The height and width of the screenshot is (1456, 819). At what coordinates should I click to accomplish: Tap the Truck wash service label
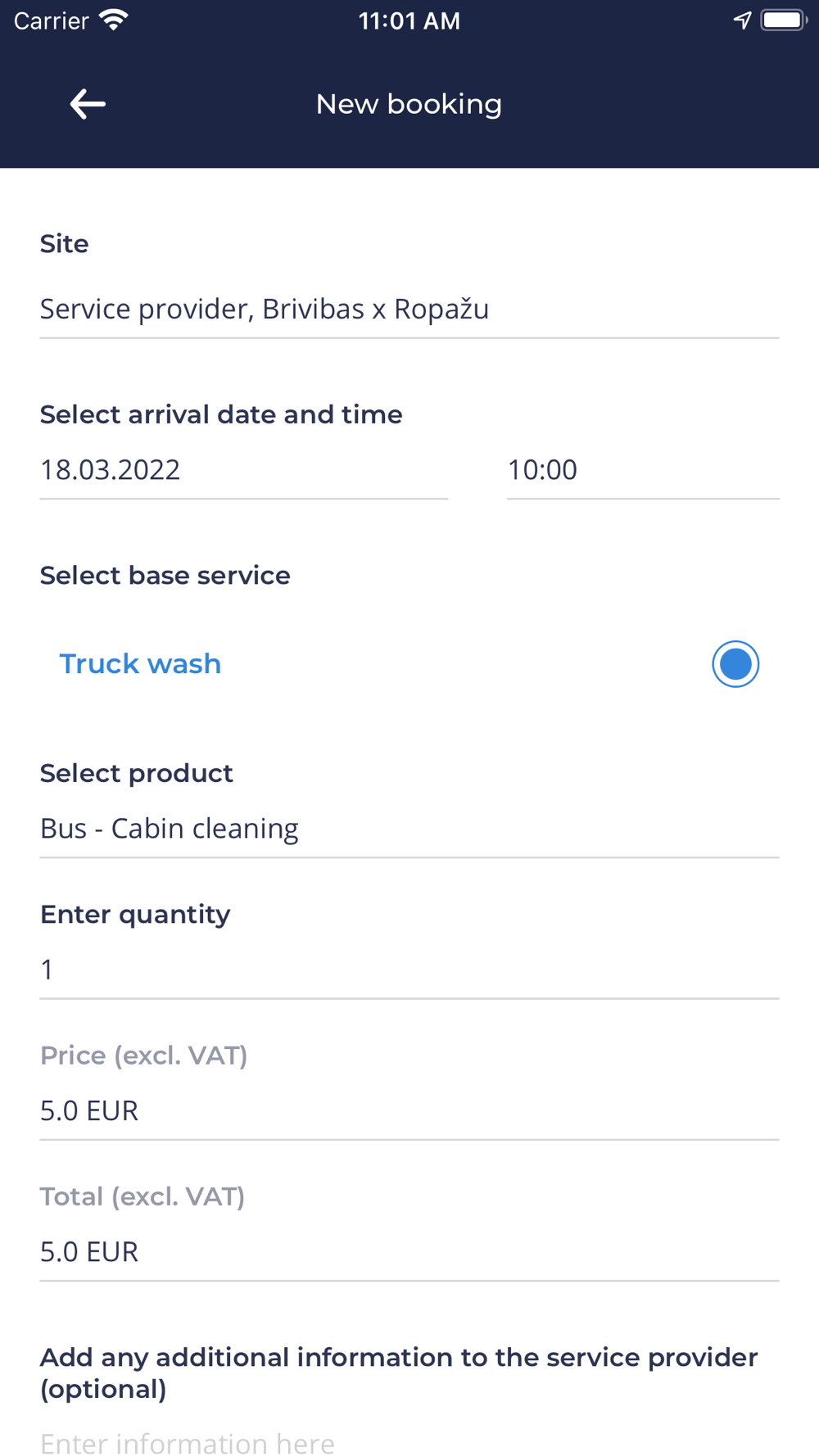pyautogui.click(x=140, y=664)
